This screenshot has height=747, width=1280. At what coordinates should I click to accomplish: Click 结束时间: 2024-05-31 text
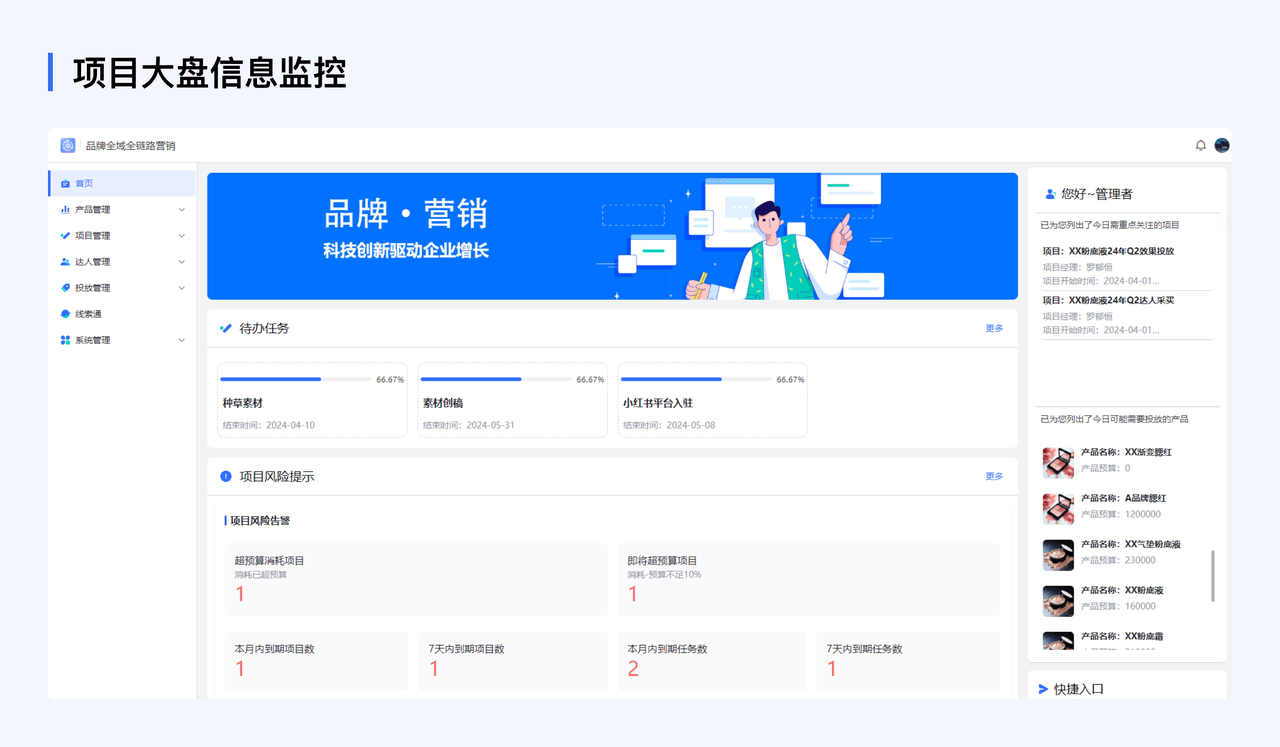pos(468,425)
